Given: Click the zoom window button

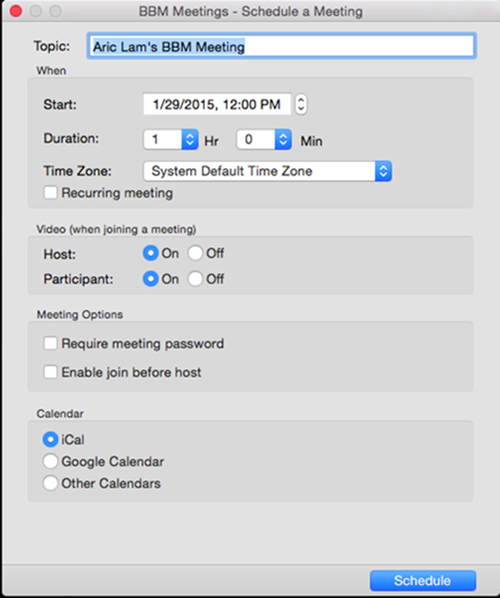Looking at the screenshot, I should (56, 11).
